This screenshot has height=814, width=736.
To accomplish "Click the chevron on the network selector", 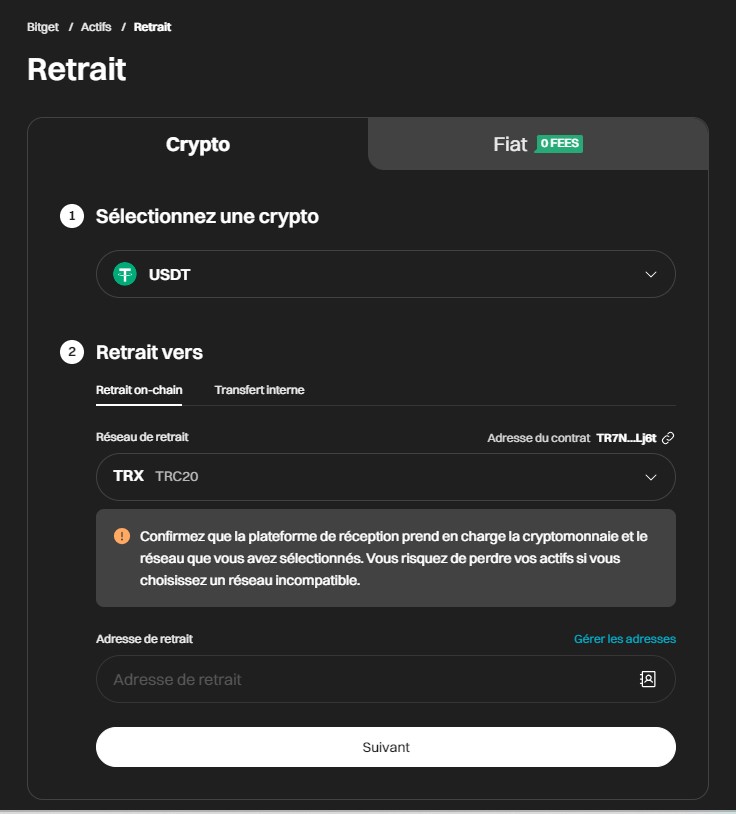I will 651,477.
